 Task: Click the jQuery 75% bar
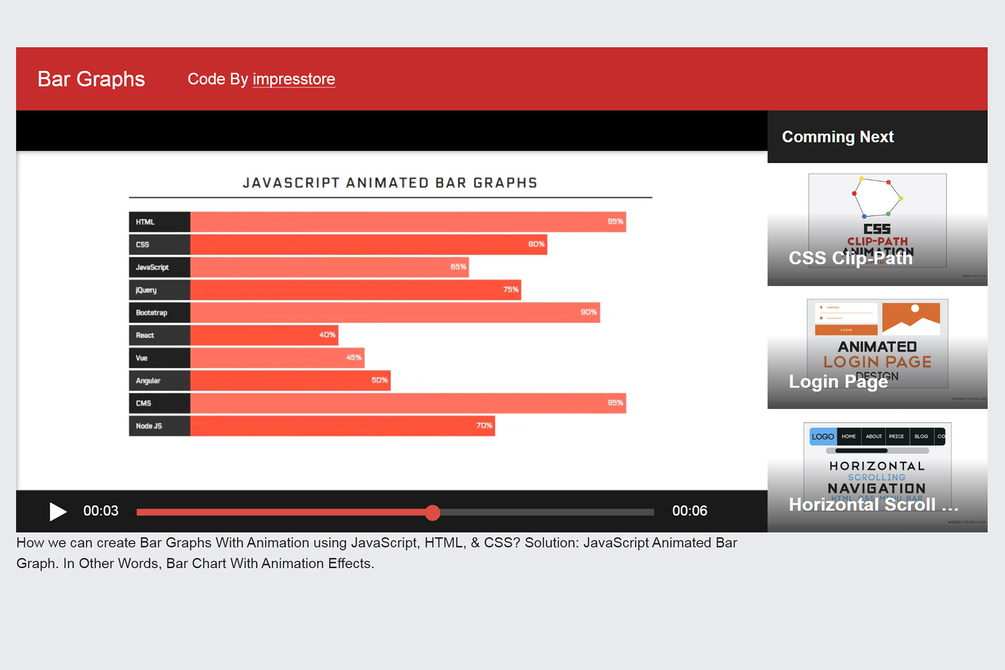point(356,290)
